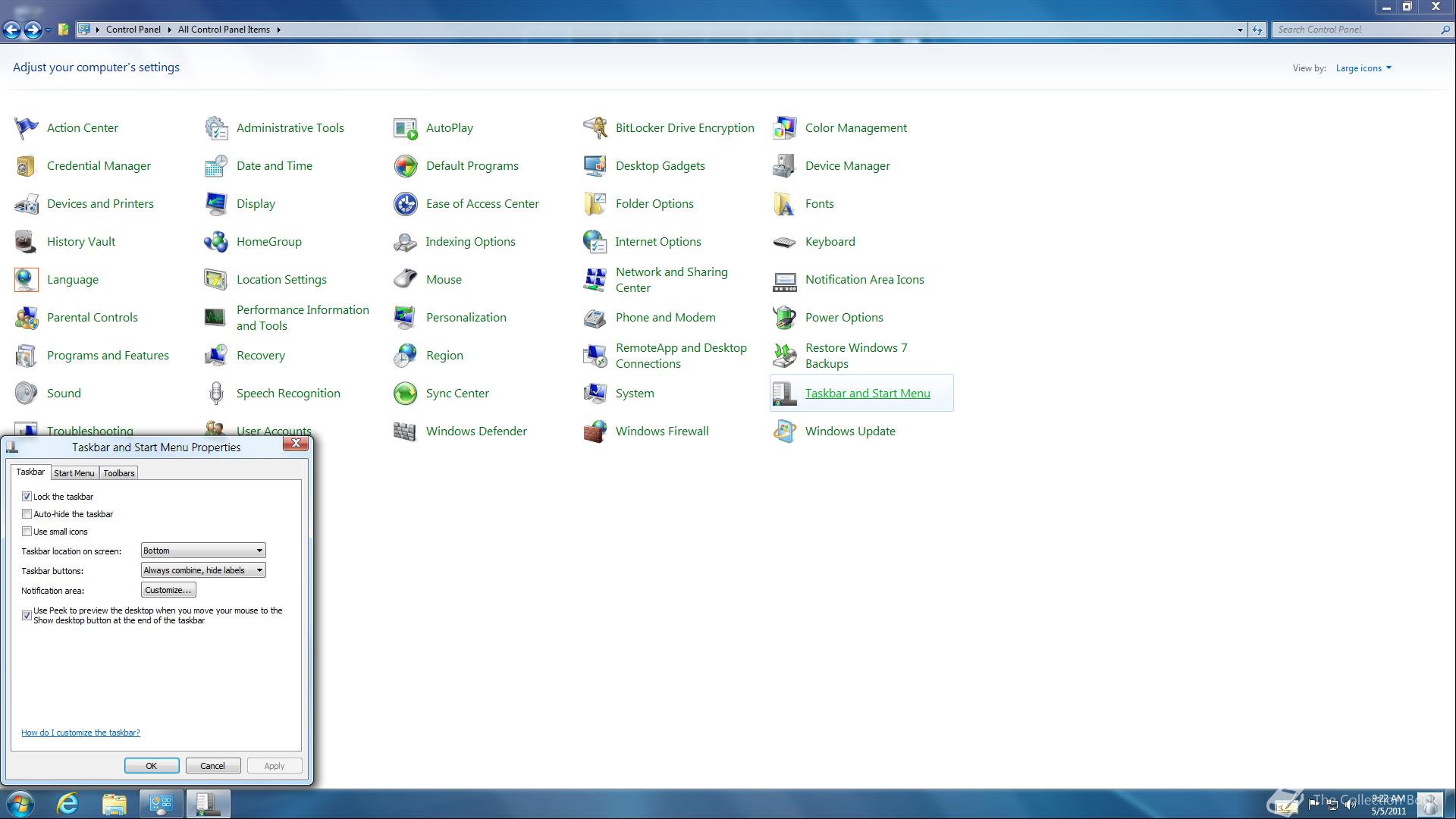1456x819 pixels.
Task: Open the Keyboard icon
Action: (784, 242)
